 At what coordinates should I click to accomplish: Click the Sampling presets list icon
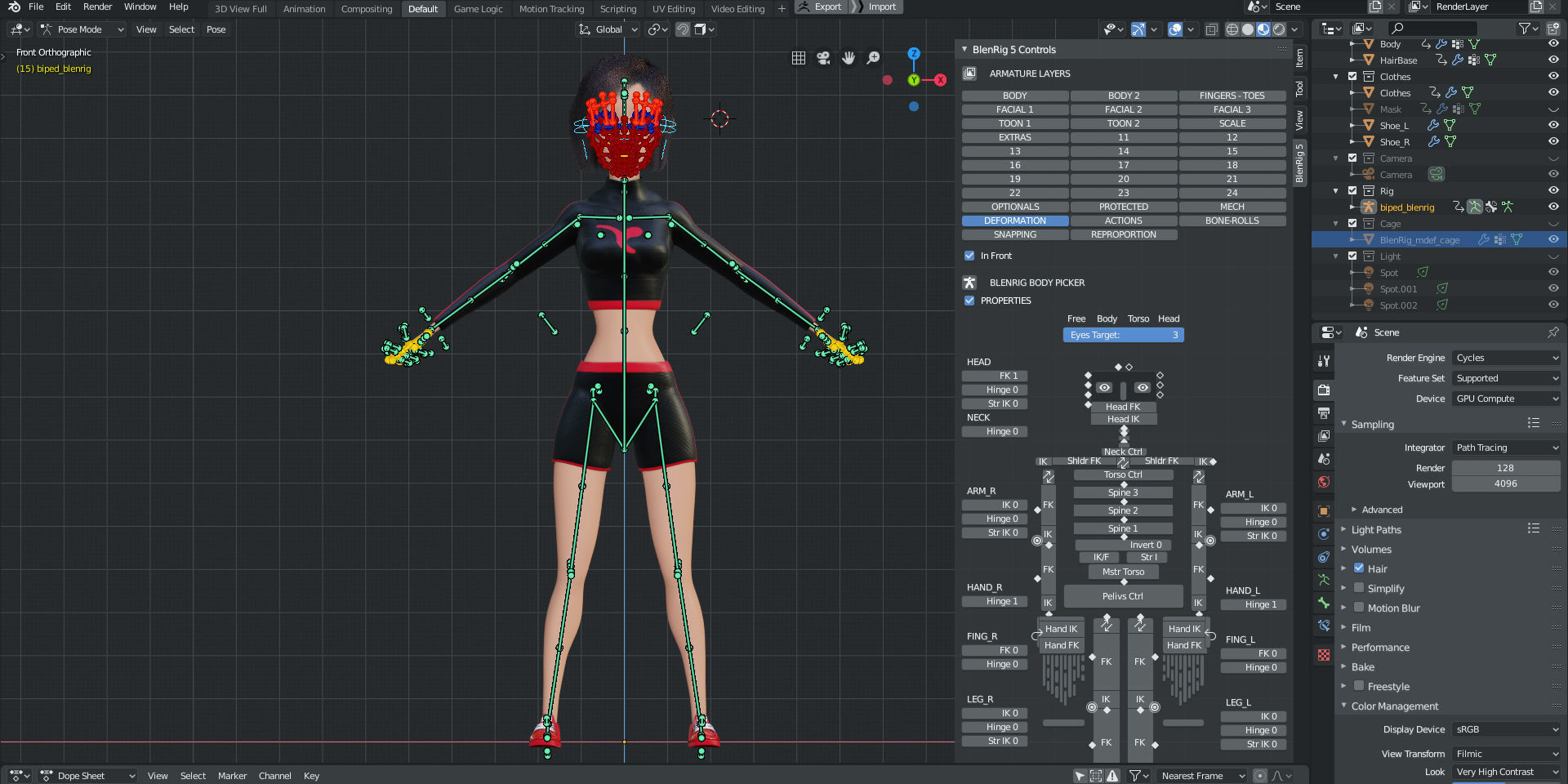click(x=1534, y=423)
